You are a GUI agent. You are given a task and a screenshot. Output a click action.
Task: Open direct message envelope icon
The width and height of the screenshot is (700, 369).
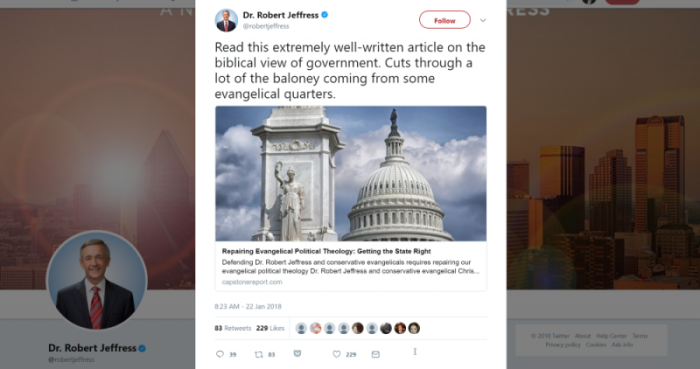click(x=375, y=354)
